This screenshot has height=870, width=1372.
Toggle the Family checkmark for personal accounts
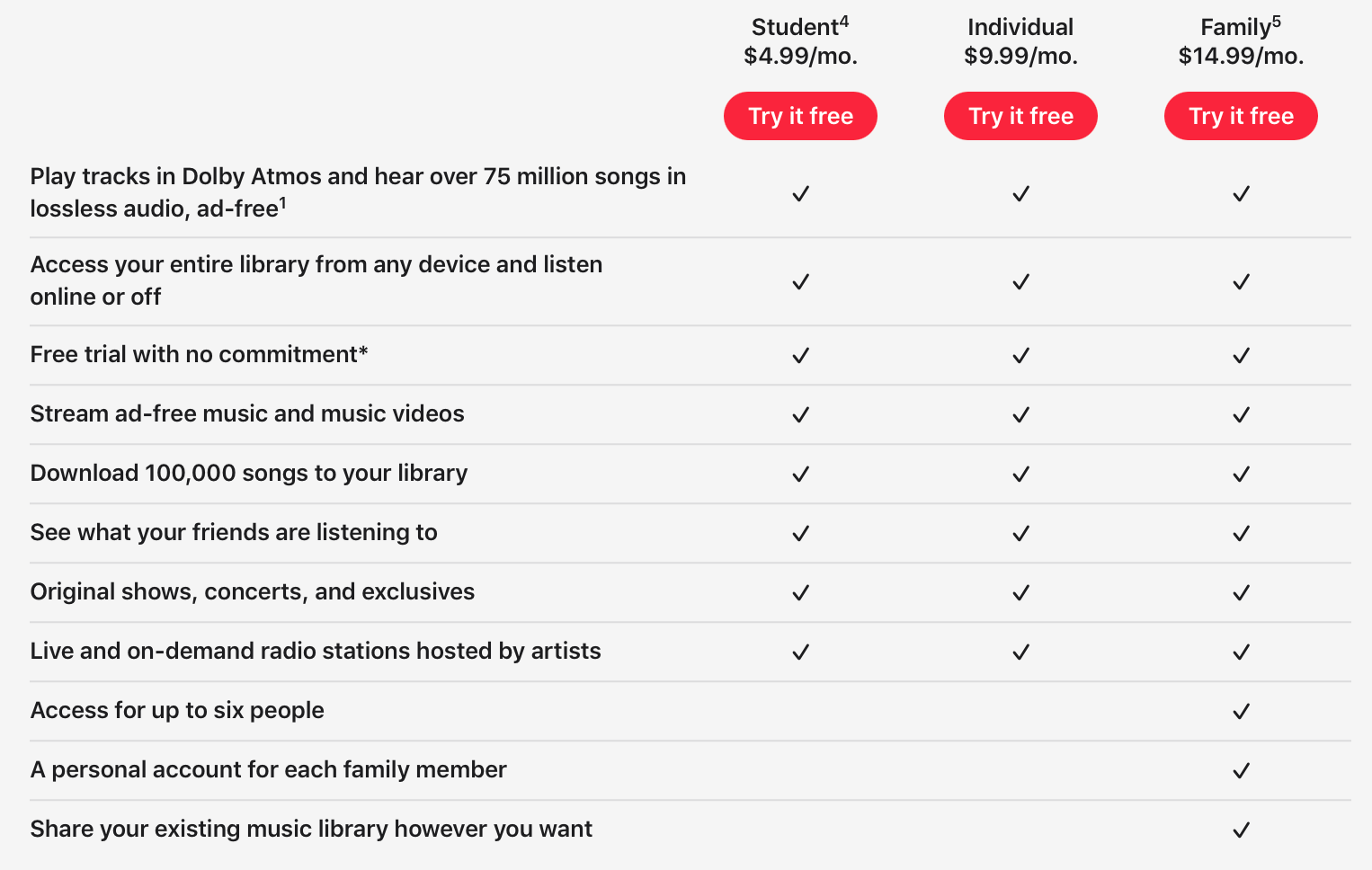click(x=1241, y=770)
